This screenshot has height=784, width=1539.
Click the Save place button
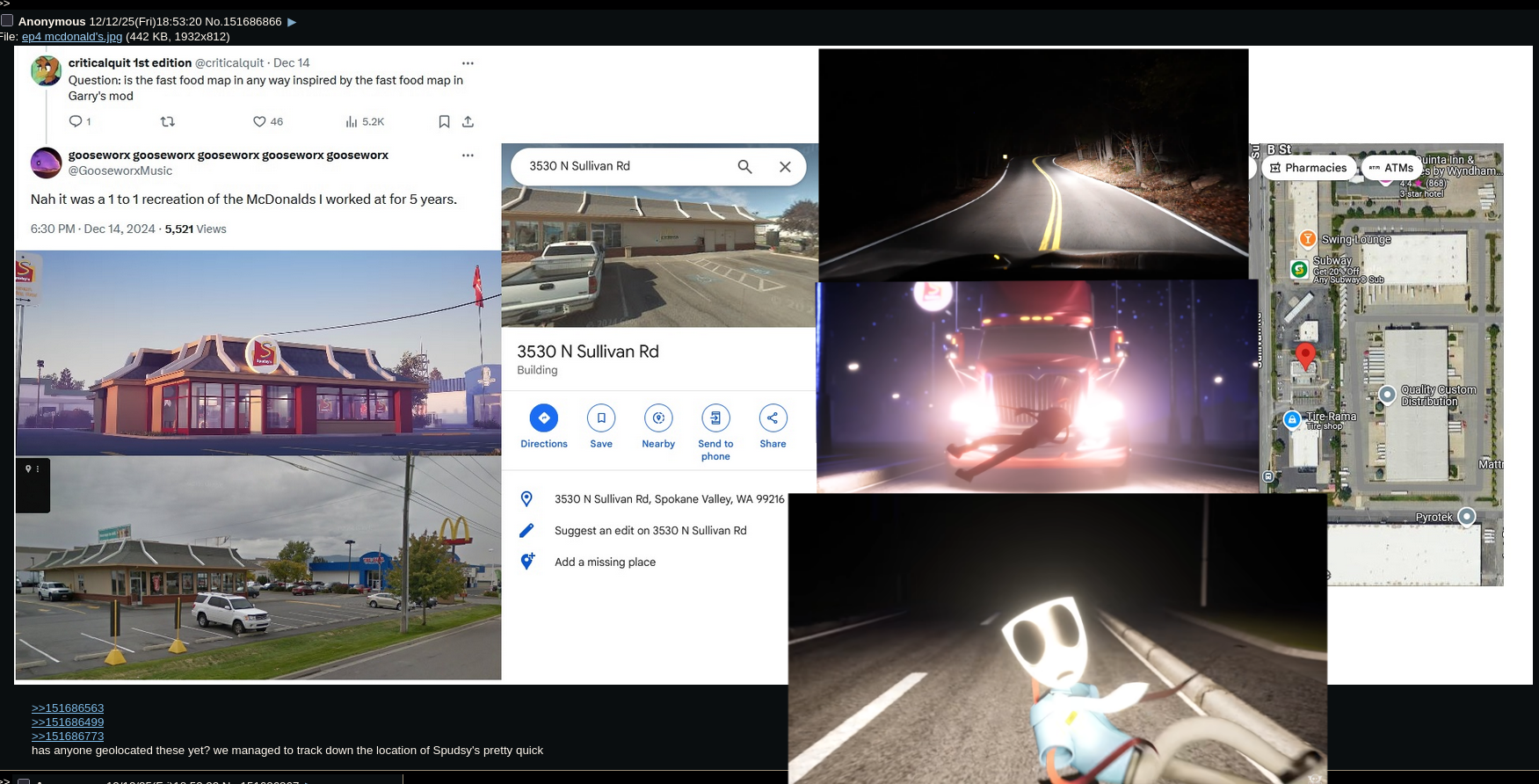(601, 426)
